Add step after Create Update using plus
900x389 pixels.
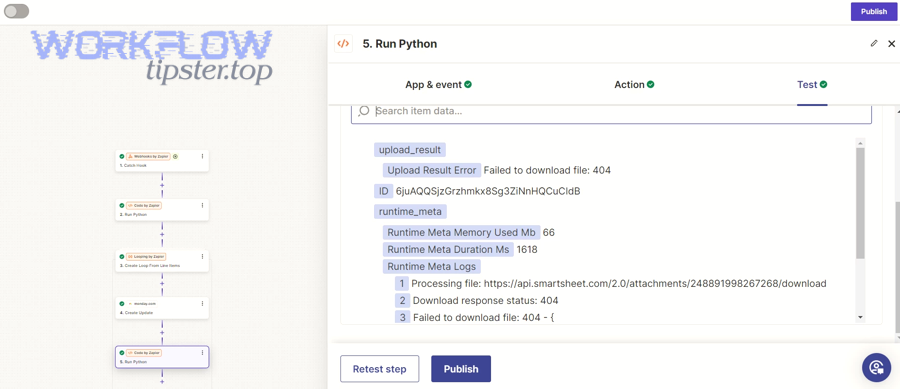coord(162,332)
